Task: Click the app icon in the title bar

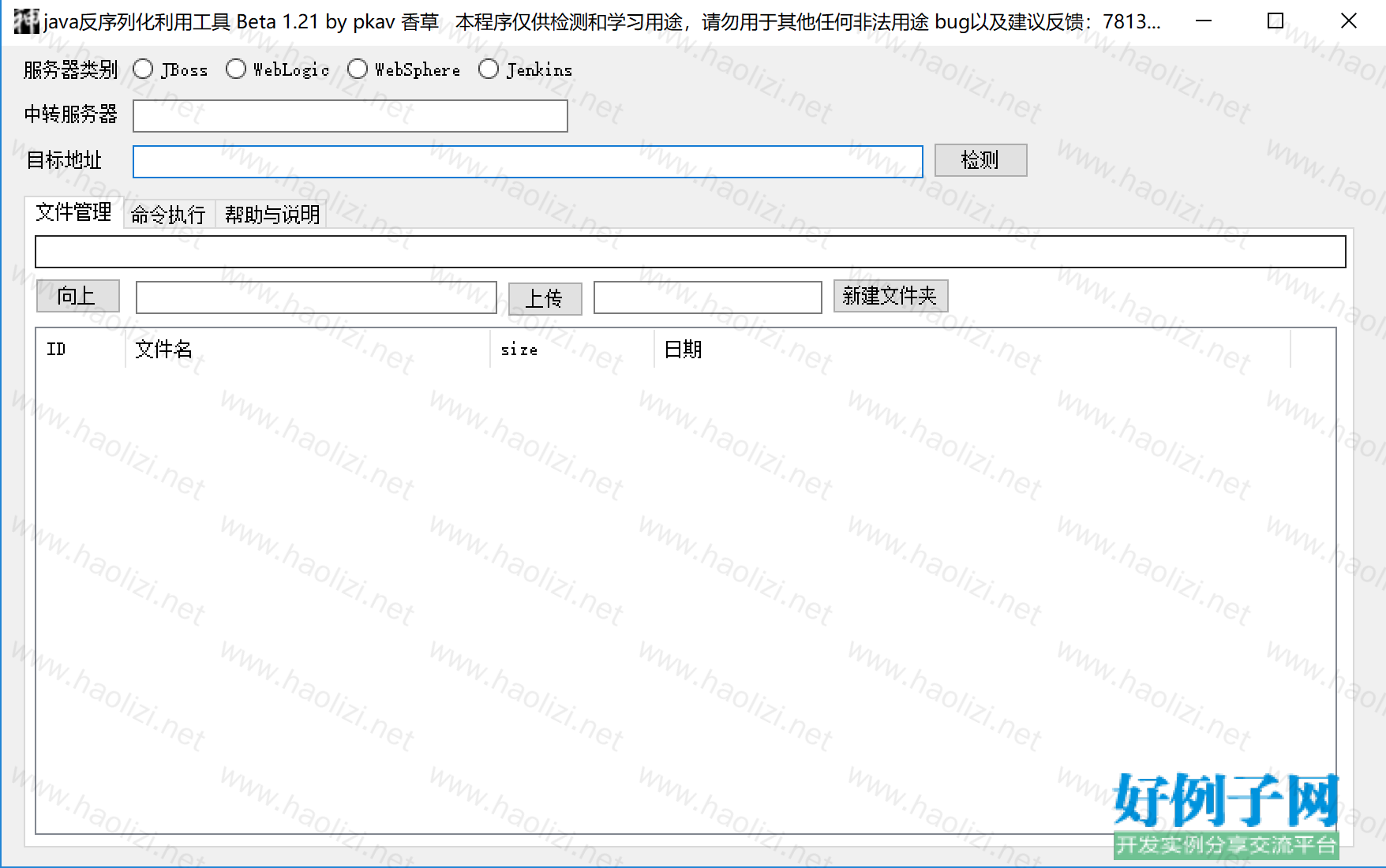Action: click(x=26, y=21)
